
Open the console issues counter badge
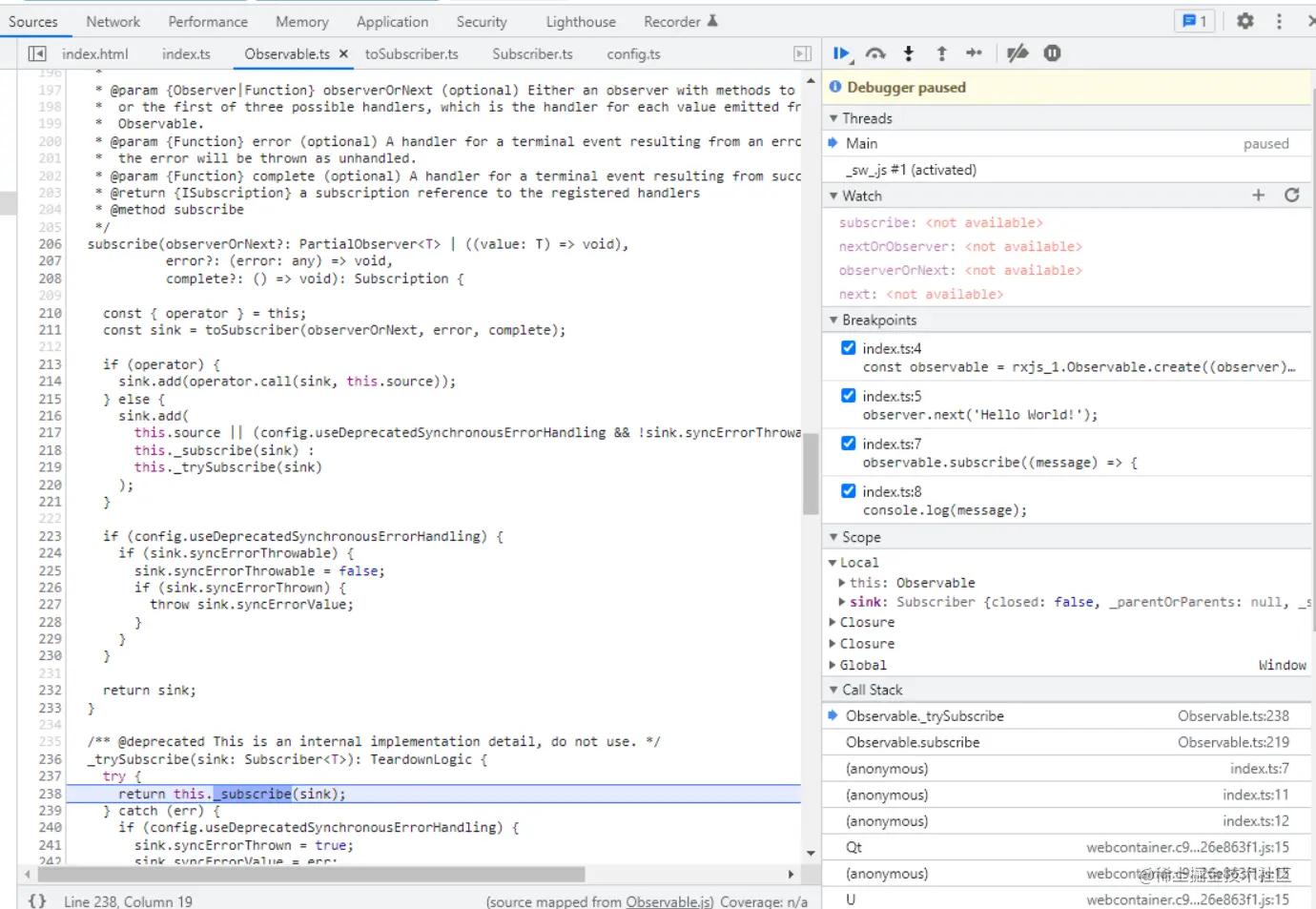tap(1195, 21)
